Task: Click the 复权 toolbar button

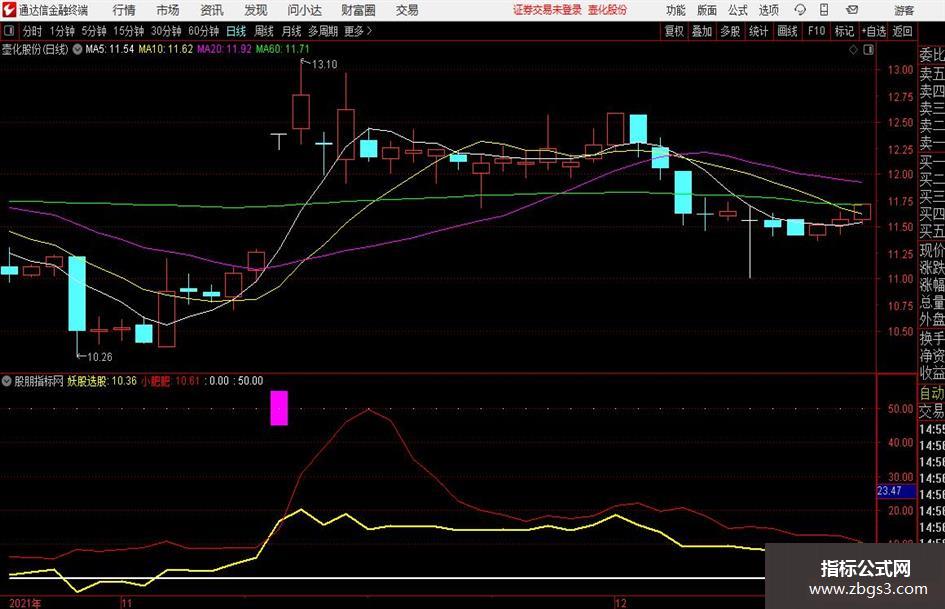Action: [x=674, y=31]
